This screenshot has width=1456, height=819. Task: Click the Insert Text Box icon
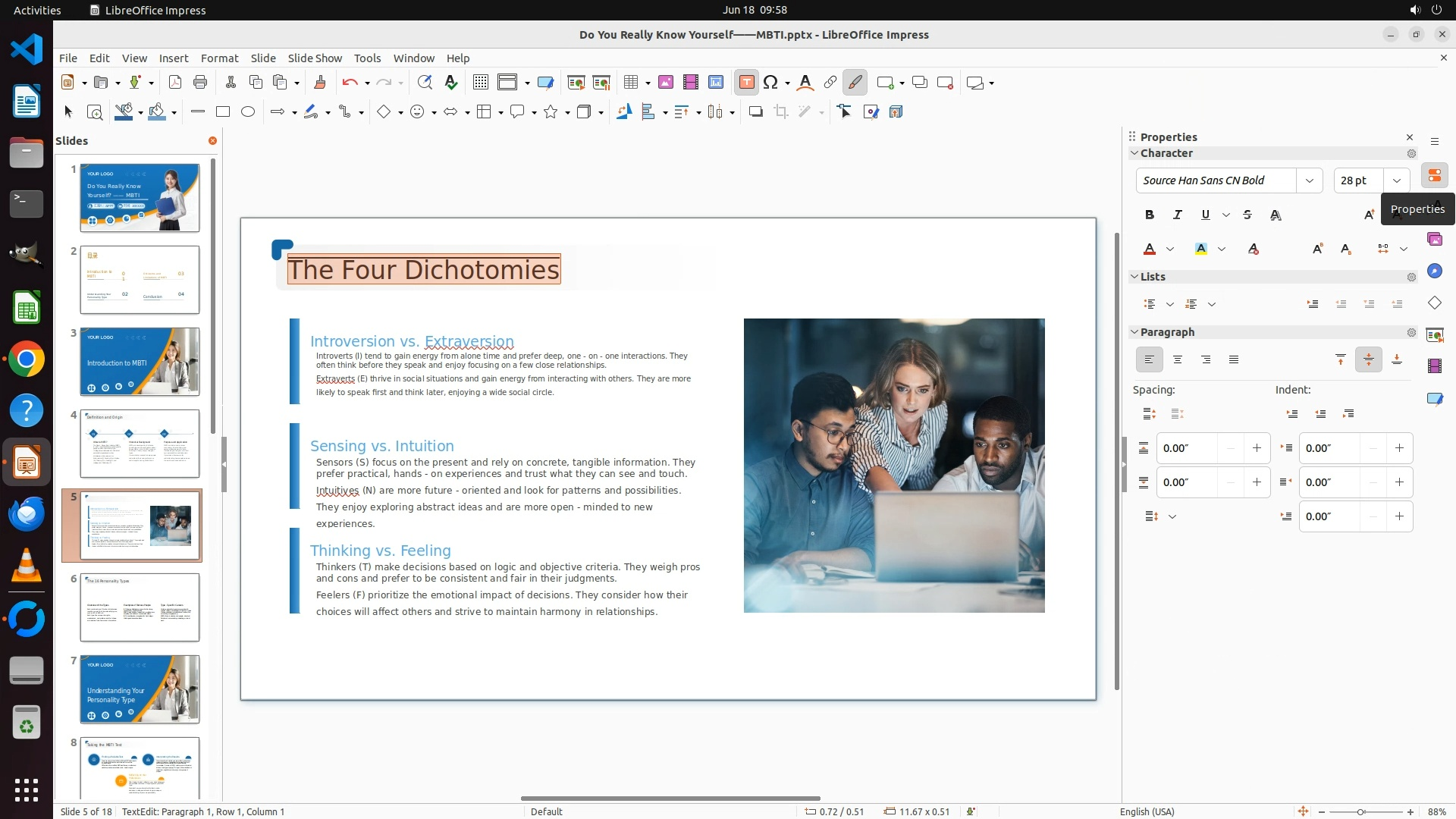coord(746,83)
